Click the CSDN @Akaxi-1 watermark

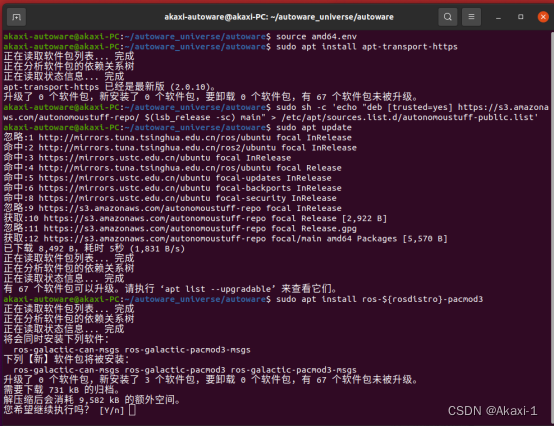pyautogui.click(x=493, y=411)
